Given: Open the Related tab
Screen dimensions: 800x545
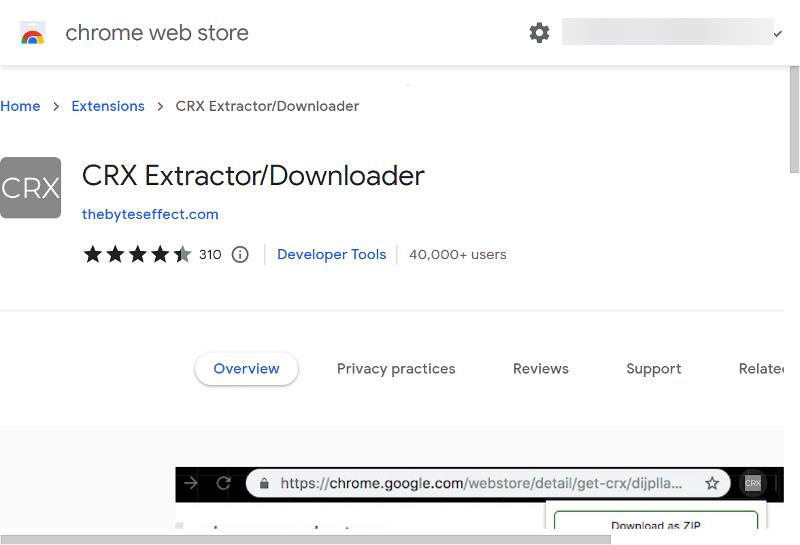Looking at the screenshot, I should pos(761,369).
